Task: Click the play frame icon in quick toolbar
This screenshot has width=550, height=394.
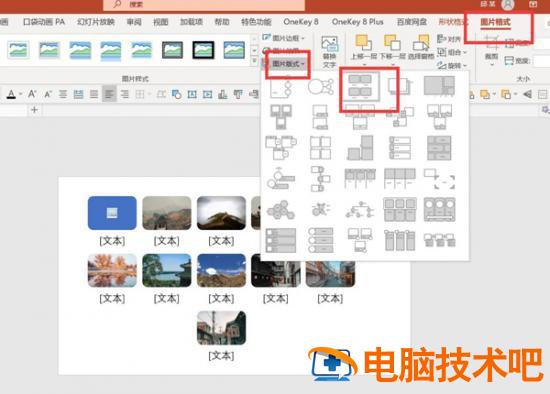Action: click(207, 94)
